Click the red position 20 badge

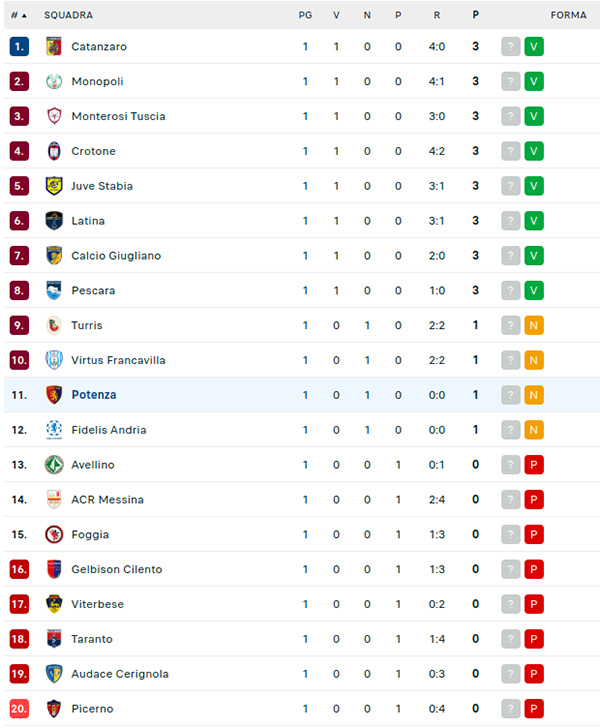point(19,709)
